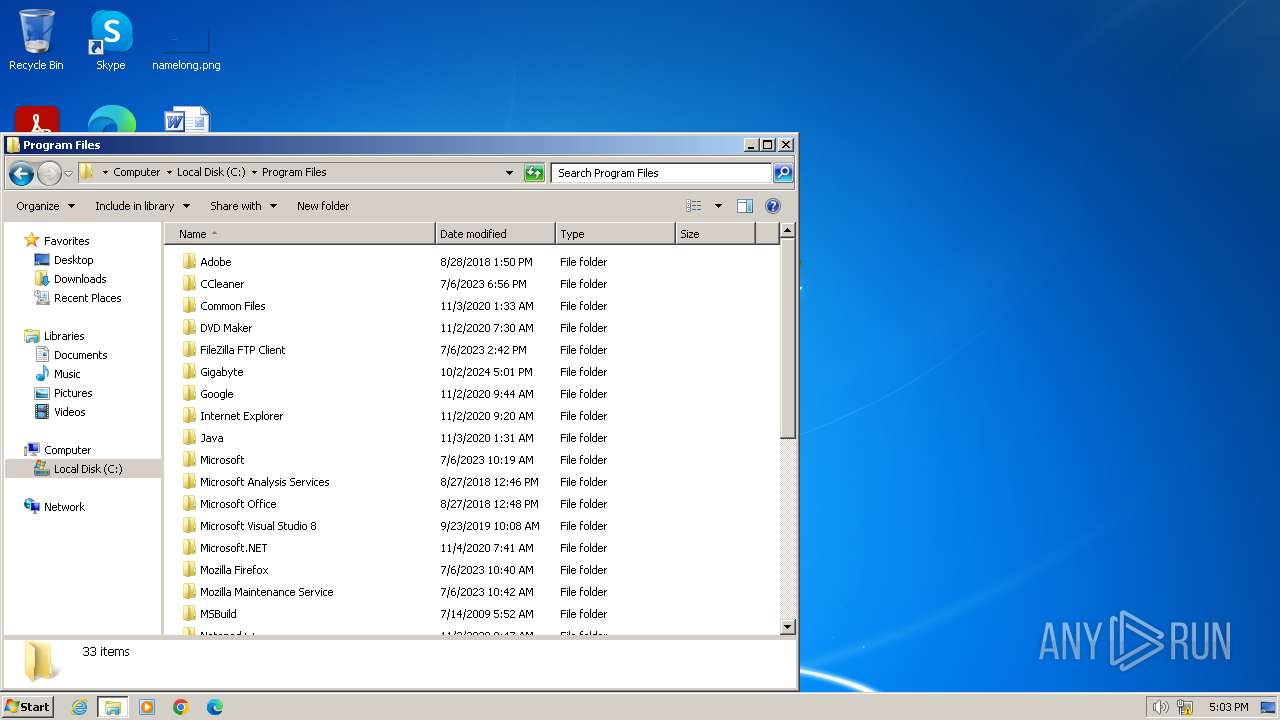Sort by the Date modified column
Screen dimensions: 1280x720
pos(495,234)
